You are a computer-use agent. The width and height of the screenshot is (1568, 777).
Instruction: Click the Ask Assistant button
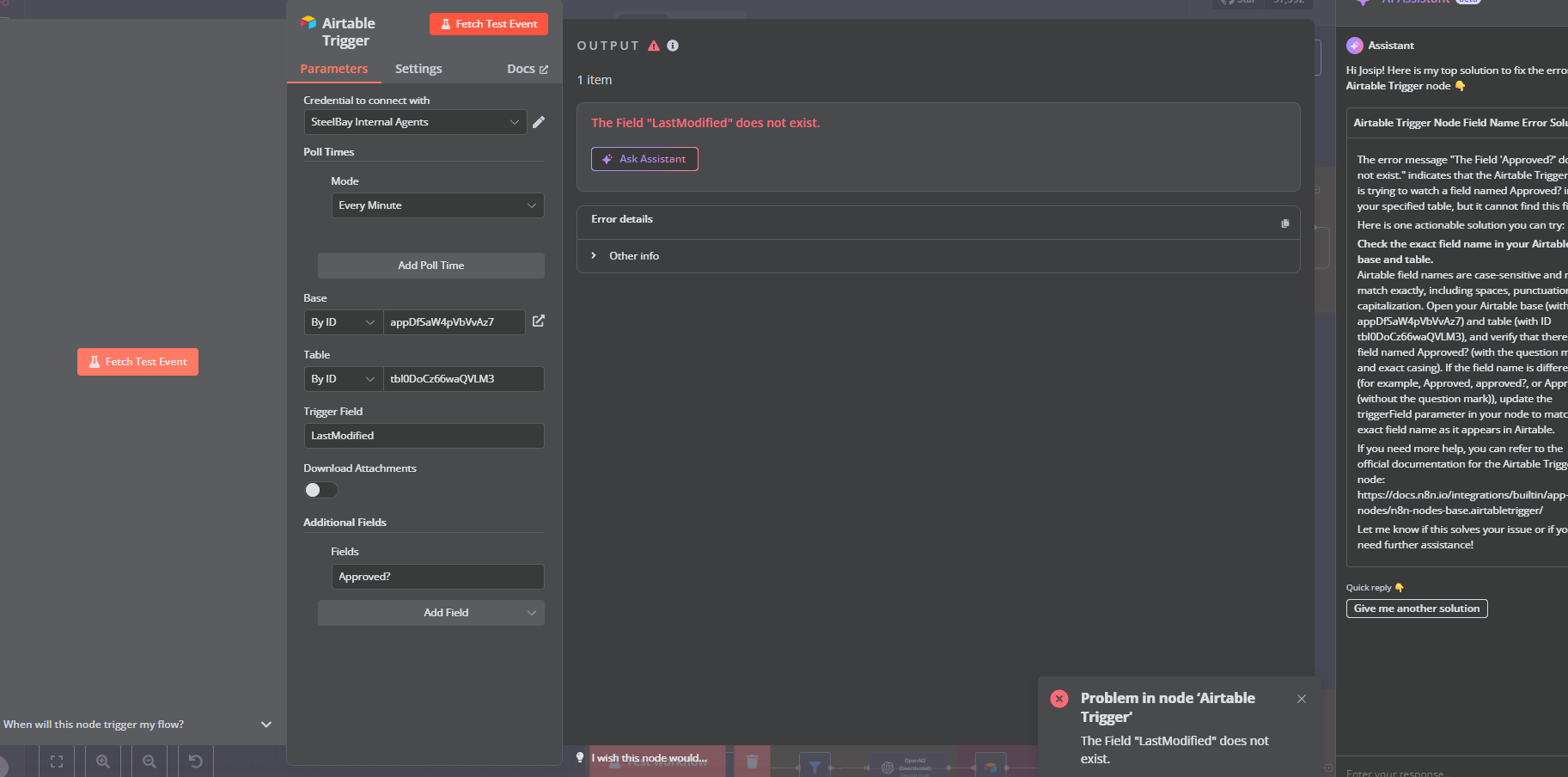[644, 159]
